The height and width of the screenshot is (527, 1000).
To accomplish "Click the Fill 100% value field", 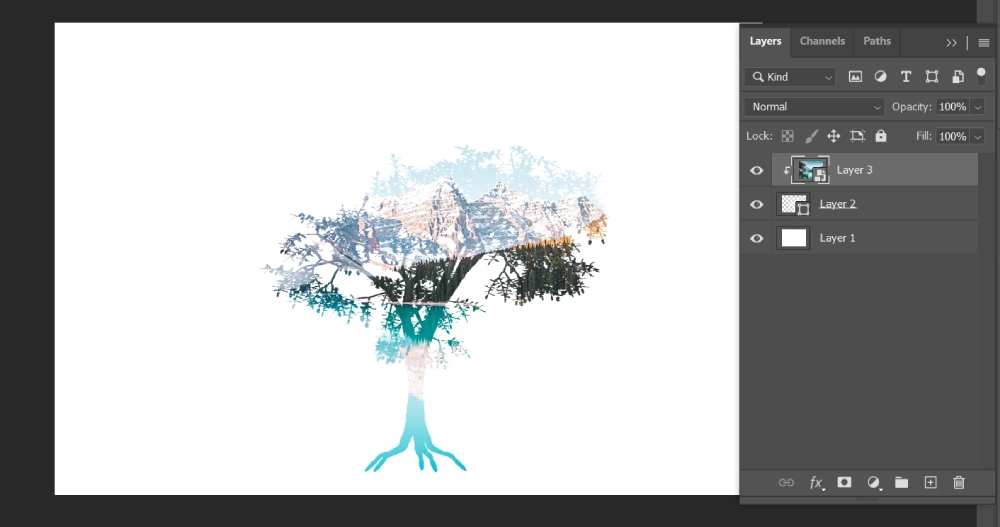I will (x=953, y=136).
